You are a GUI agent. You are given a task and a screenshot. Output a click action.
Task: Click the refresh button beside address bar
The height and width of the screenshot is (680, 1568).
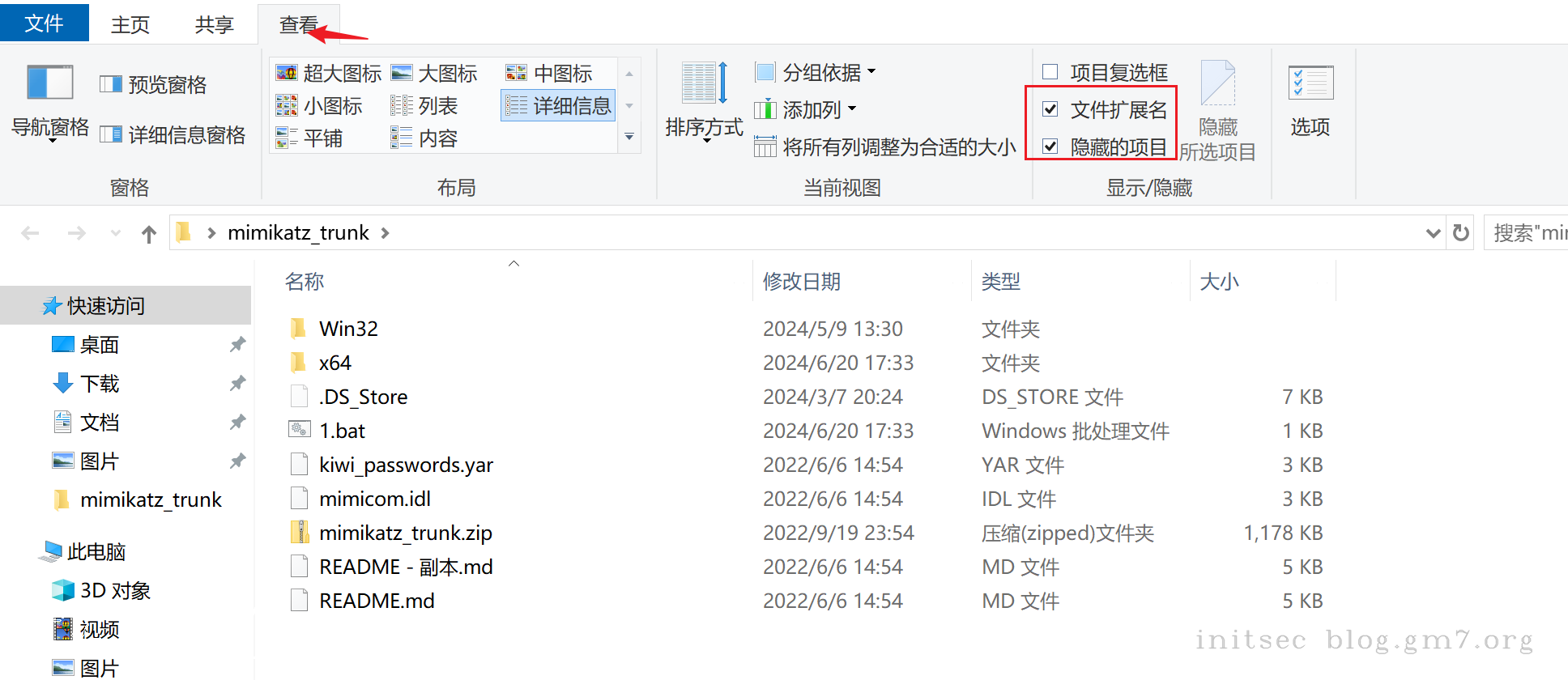pyautogui.click(x=1461, y=233)
